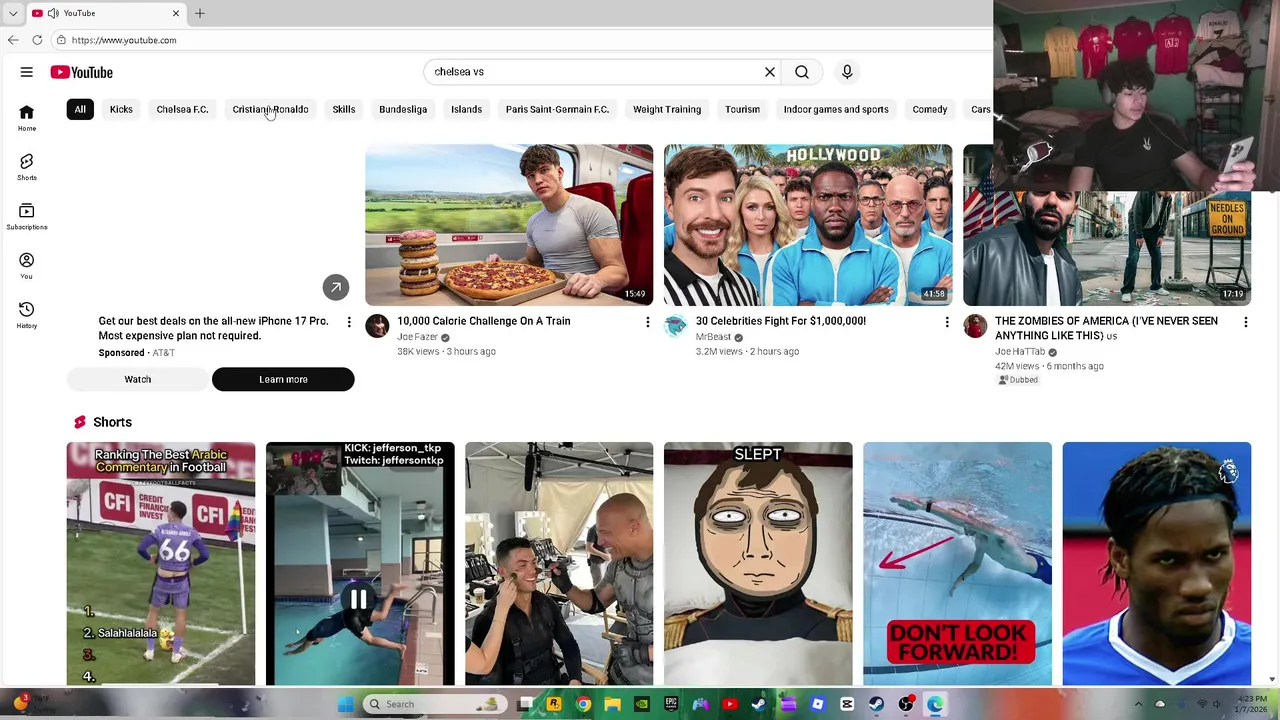Screen dimensions: 1280x720
Task: Open the ad's external link arrow
Action: (336, 288)
